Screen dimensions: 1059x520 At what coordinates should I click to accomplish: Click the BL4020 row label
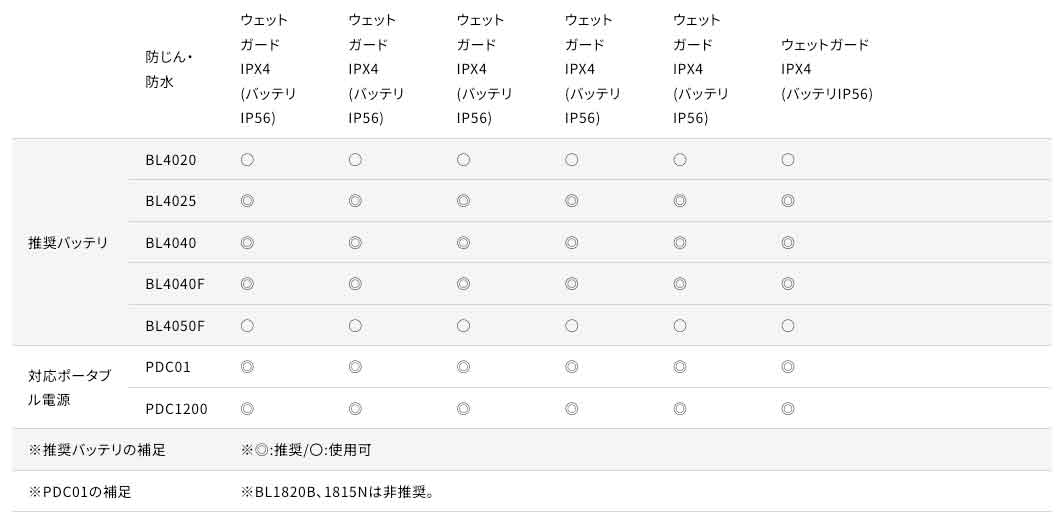170,160
